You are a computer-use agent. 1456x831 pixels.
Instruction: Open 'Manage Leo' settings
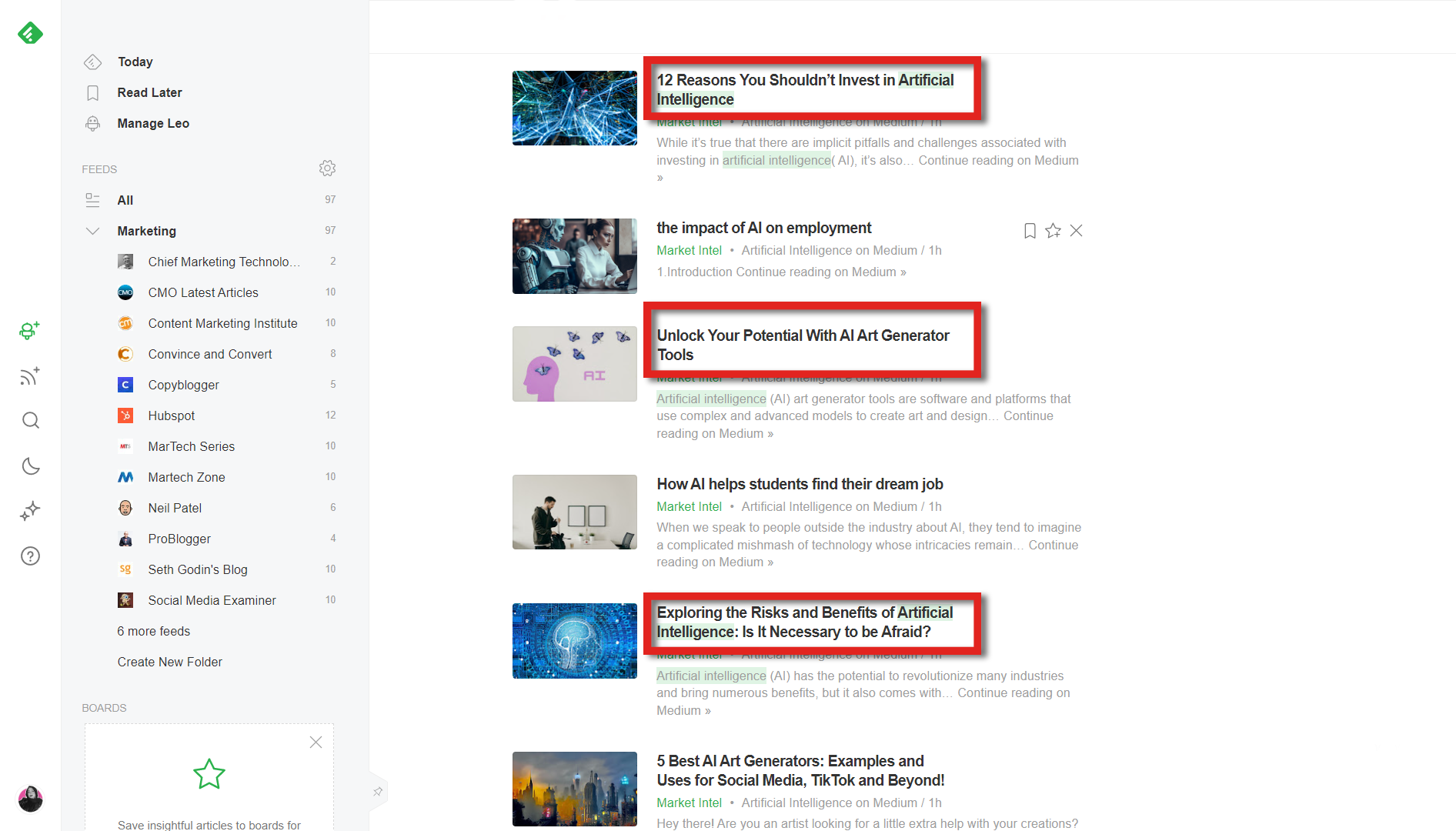pyautogui.click(x=153, y=123)
